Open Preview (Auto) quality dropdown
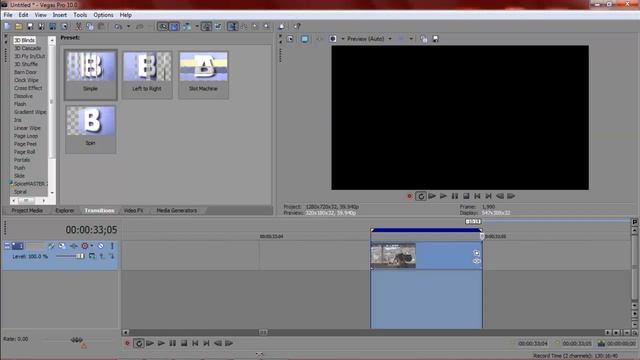The width and height of the screenshot is (640, 360). tap(390, 39)
